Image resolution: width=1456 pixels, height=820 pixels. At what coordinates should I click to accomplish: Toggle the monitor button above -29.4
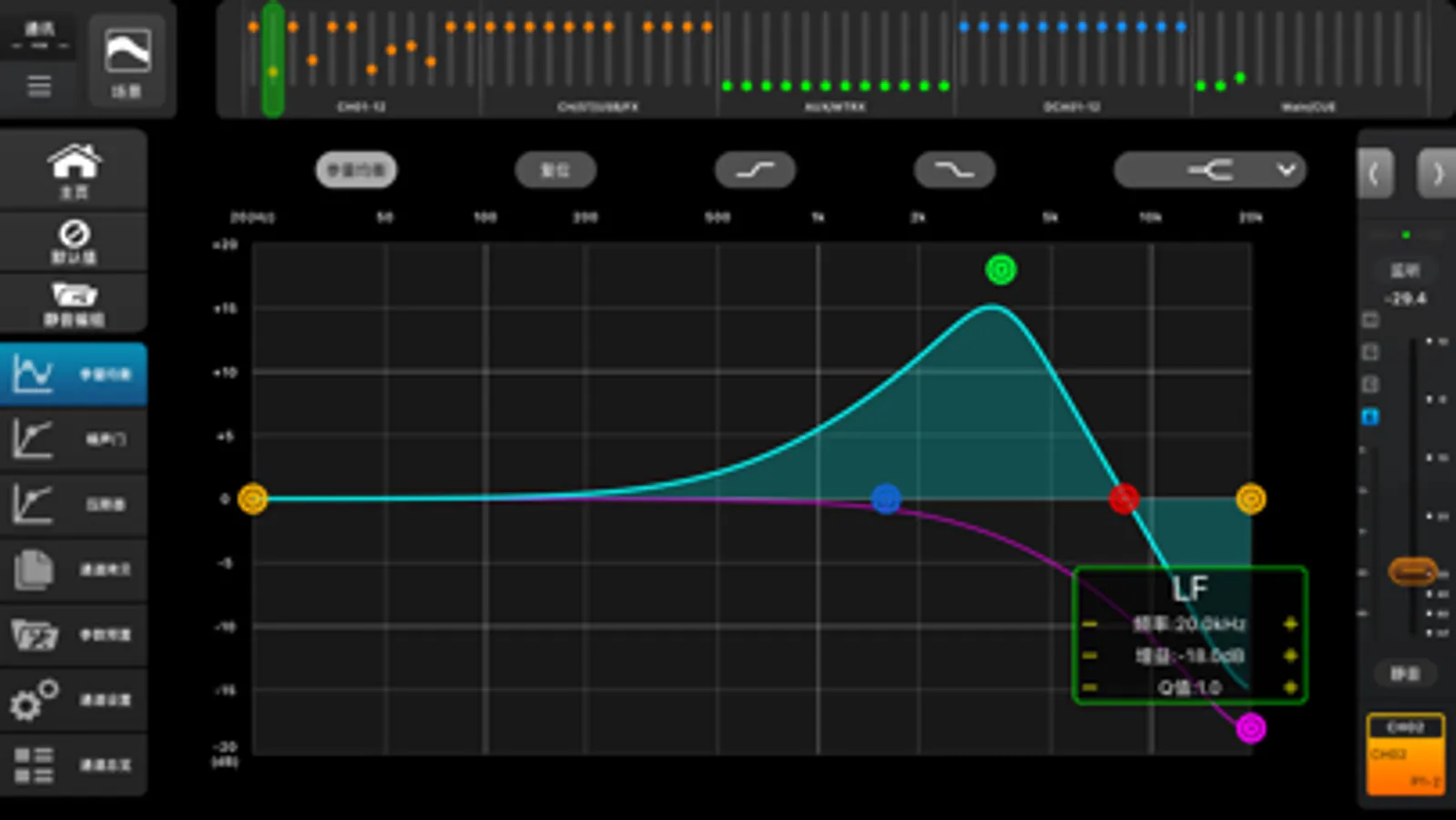click(1405, 270)
